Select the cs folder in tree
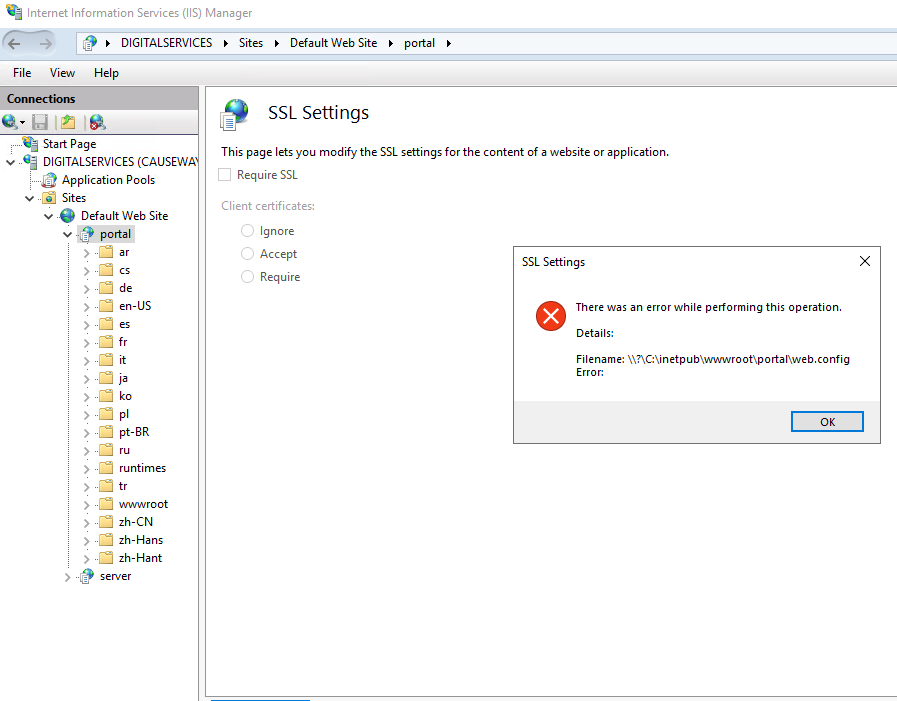897x701 pixels. [x=124, y=270]
